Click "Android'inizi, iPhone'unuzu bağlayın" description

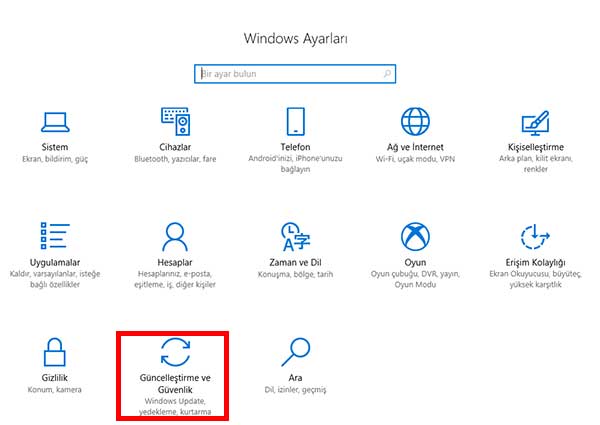coord(295,164)
